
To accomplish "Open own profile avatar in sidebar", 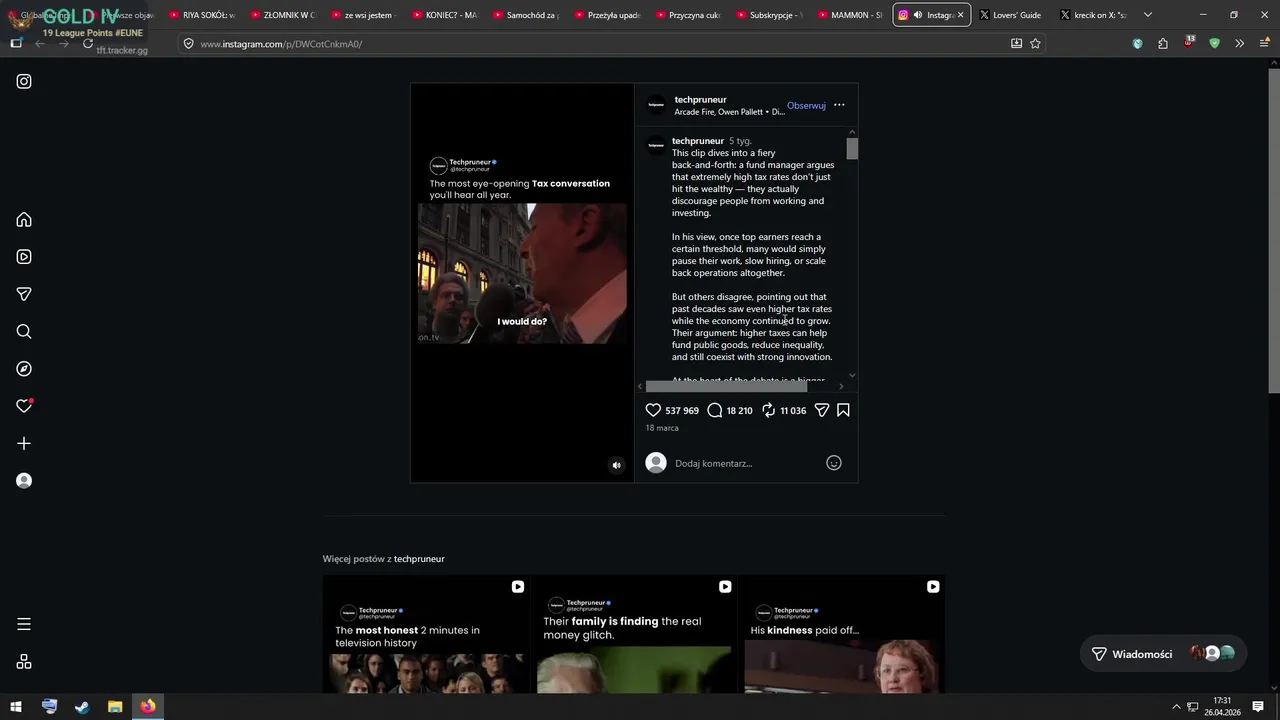I will click(x=24, y=481).
